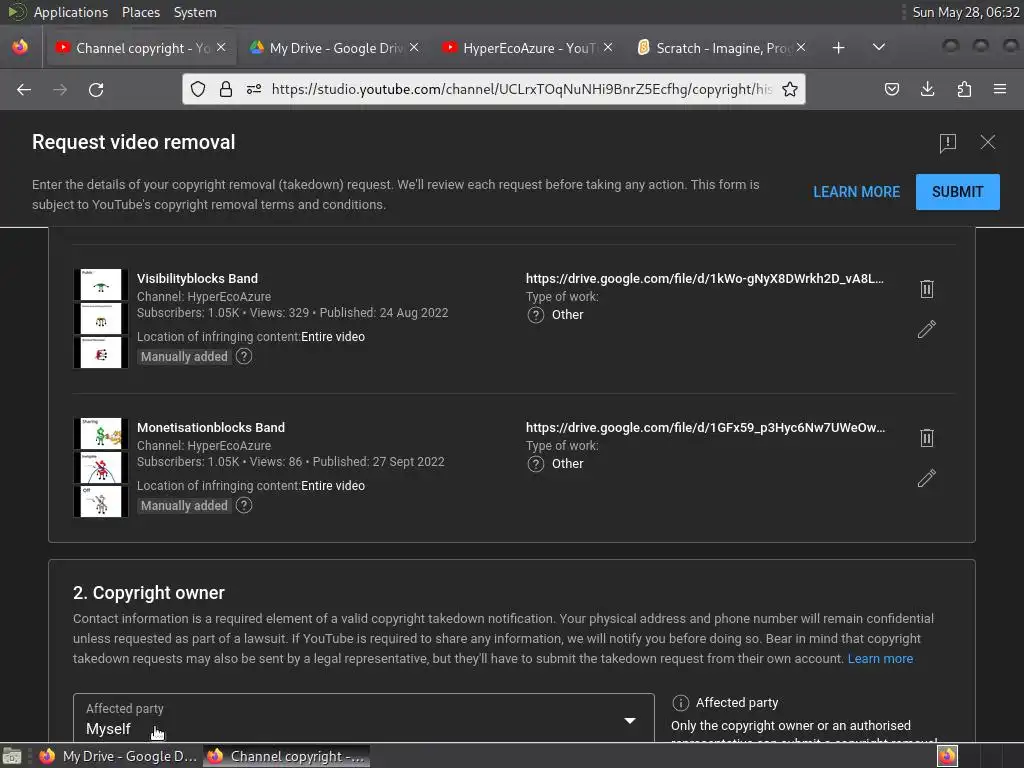1024x768 pixels.
Task: Show Type of work help for Visibilityblocks Band
Action: click(536, 315)
